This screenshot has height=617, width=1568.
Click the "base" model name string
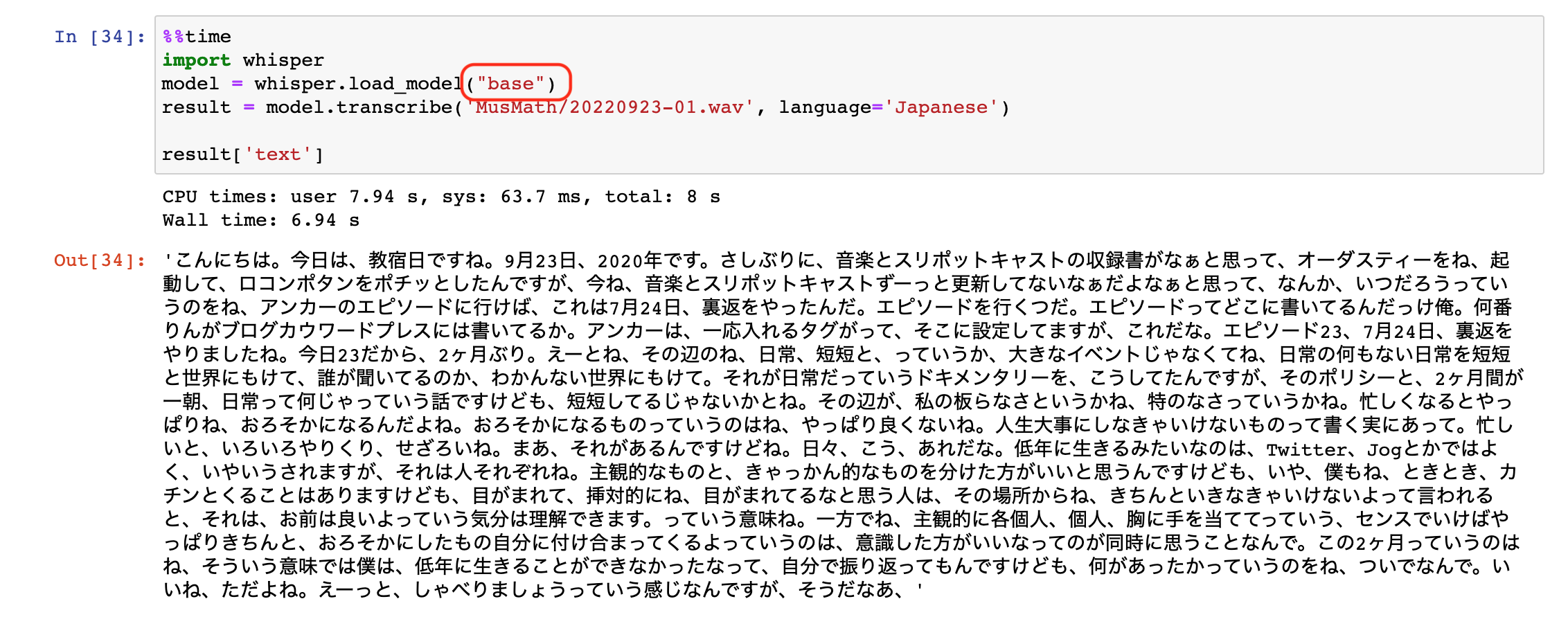coord(510,84)
